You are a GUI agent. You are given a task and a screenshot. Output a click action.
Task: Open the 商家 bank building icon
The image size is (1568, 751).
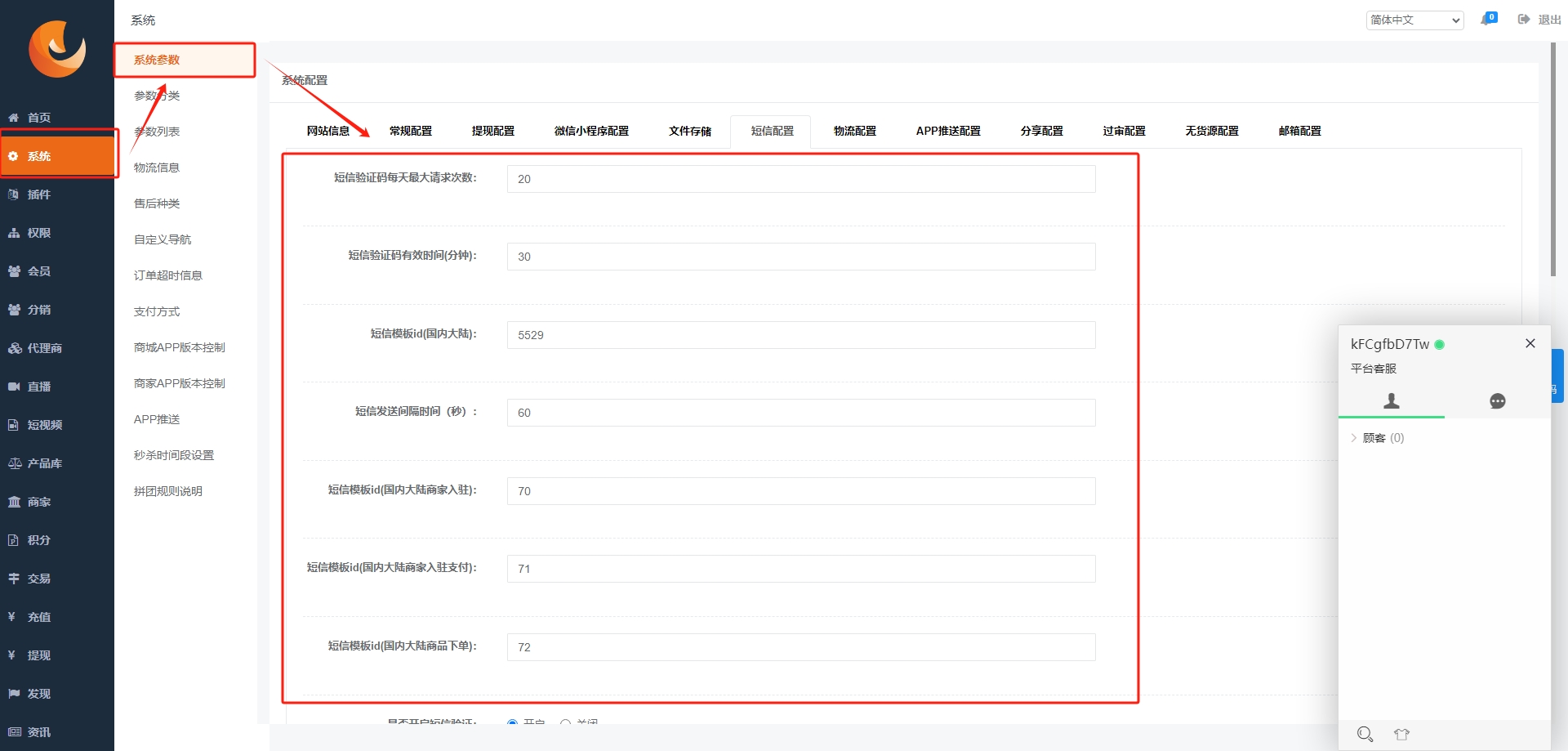[x=14, y=502]
